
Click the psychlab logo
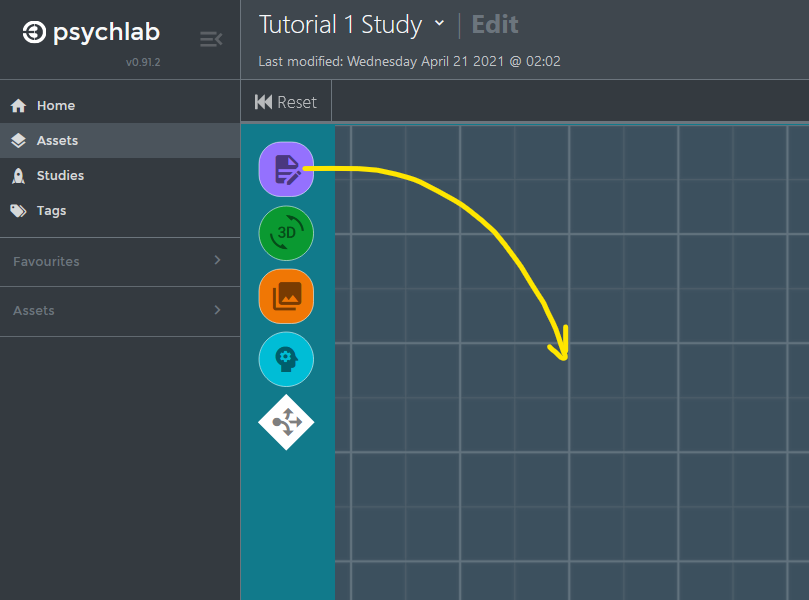[93, 33]
